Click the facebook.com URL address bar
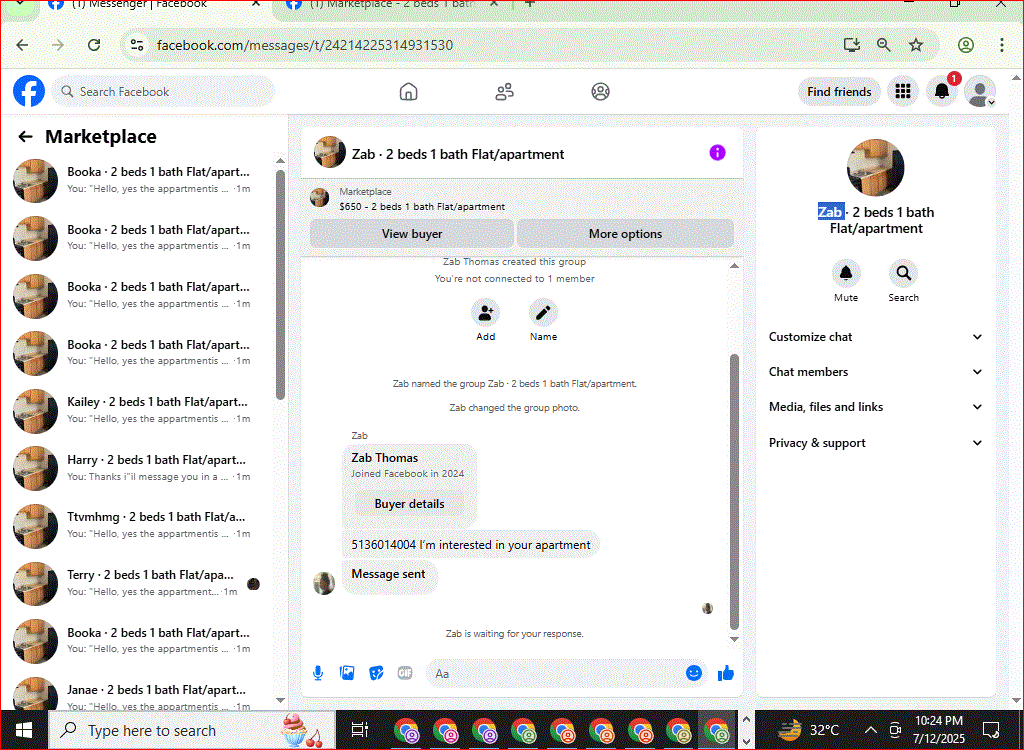This screenshot has height=750, width=1024. [x=304, y=45]
